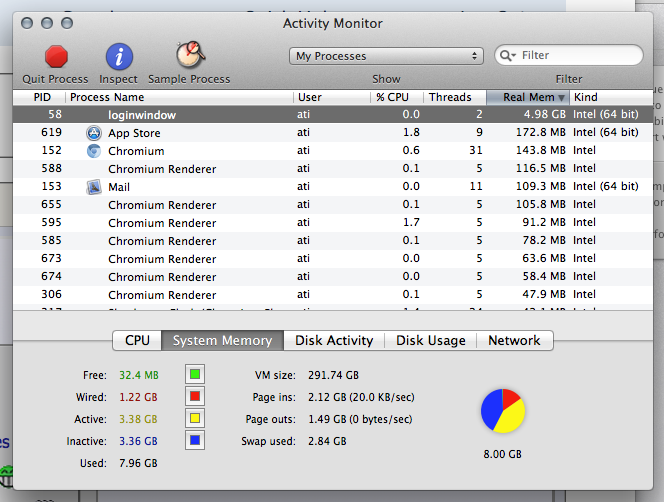Select the System Memory tab
Viewport: 664px width, 502px height.
pyautogui.click(x=222, y=341)
